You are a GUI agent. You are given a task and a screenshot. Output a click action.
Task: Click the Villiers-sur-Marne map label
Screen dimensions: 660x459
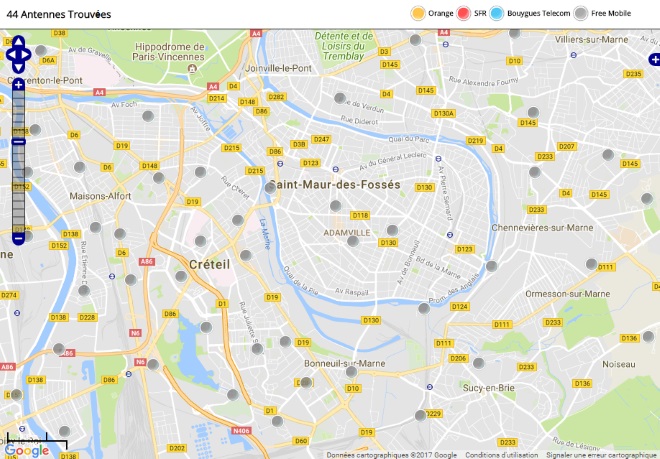tap(591, 40)
